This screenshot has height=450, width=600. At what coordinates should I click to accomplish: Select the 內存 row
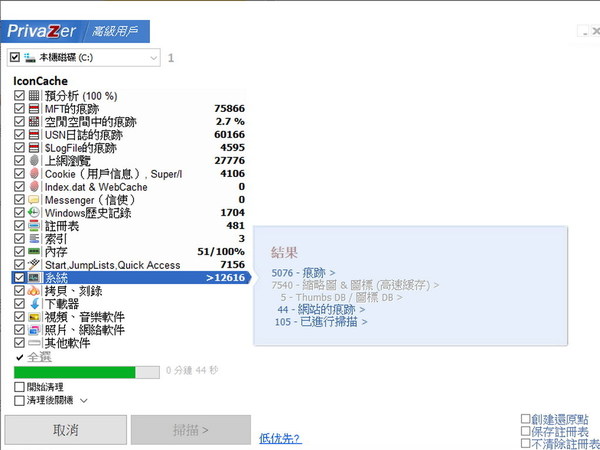129,252
